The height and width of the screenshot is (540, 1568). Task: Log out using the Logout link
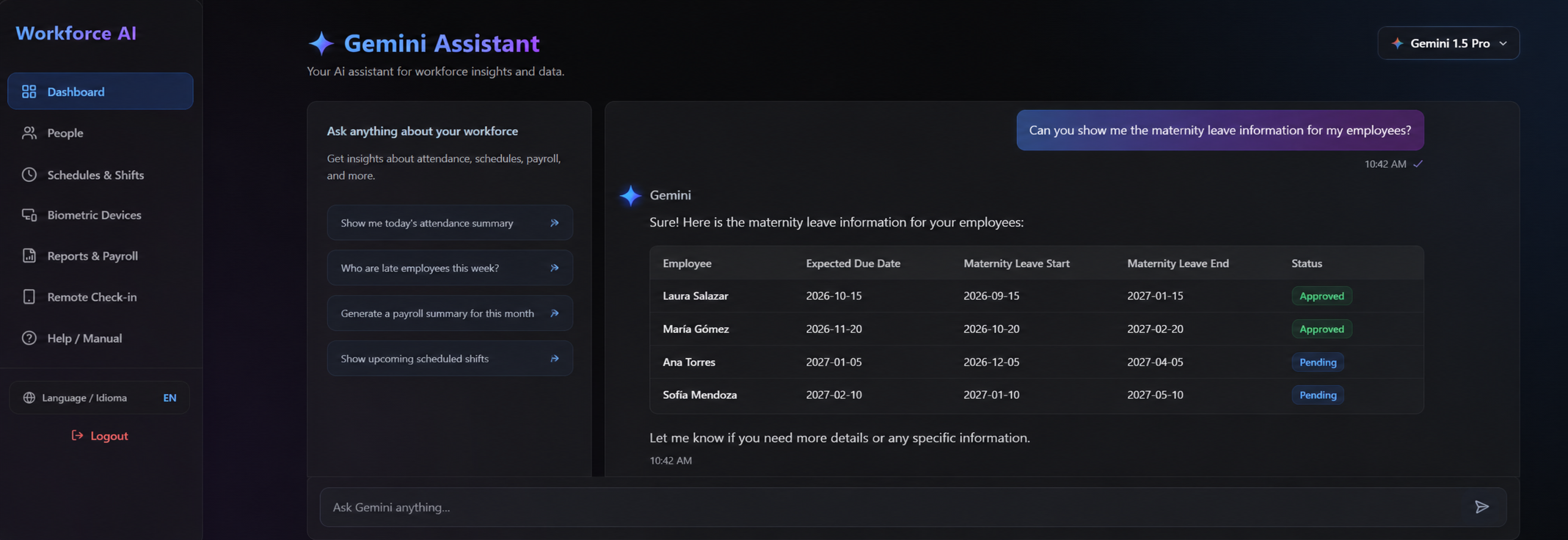(x=100, y=436)
